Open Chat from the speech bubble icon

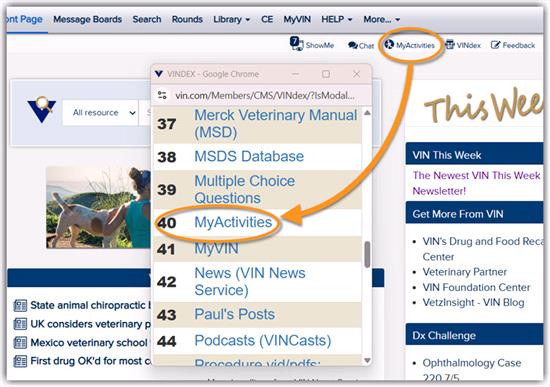pos(353,45)
